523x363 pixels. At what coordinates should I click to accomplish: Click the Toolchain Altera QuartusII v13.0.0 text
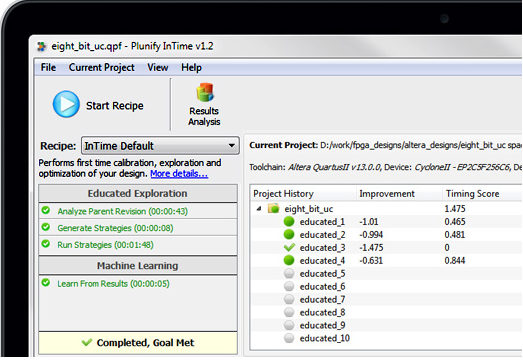point(315,167)
